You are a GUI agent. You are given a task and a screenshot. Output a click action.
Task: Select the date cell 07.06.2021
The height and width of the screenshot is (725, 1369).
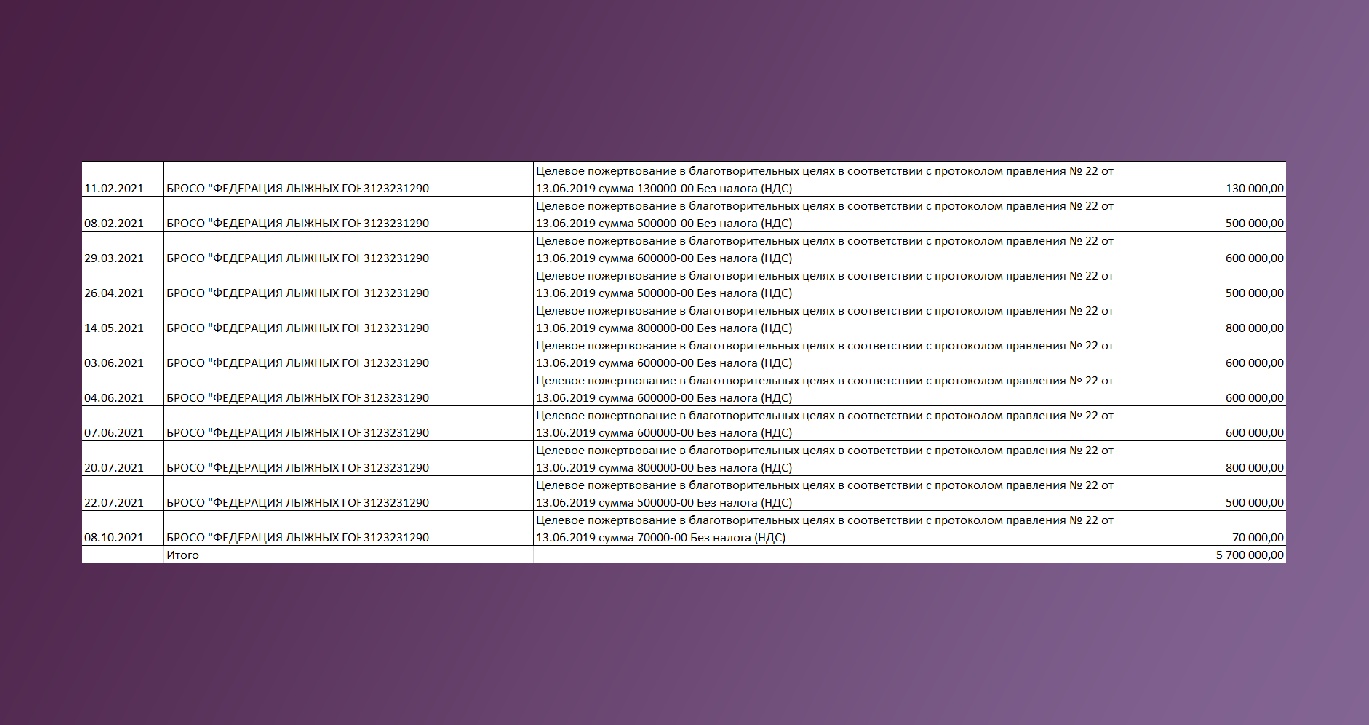tap(115, 433)
